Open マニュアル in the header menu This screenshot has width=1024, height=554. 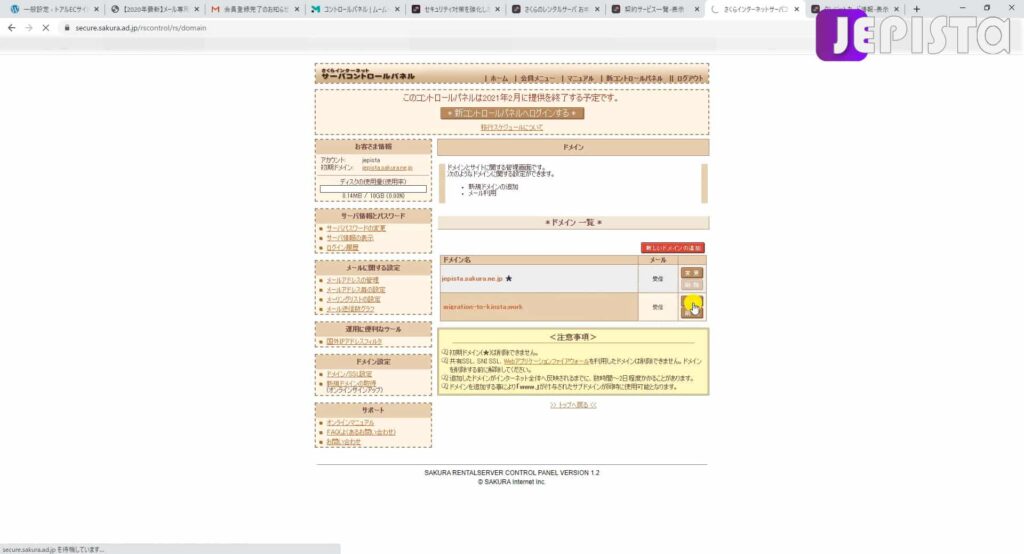580,78
